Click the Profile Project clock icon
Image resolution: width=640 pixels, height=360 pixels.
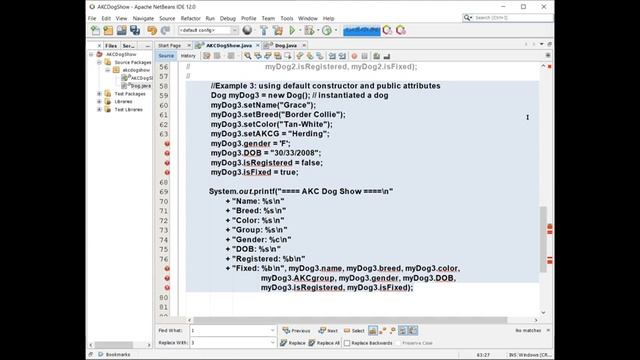tap(327, 30)
